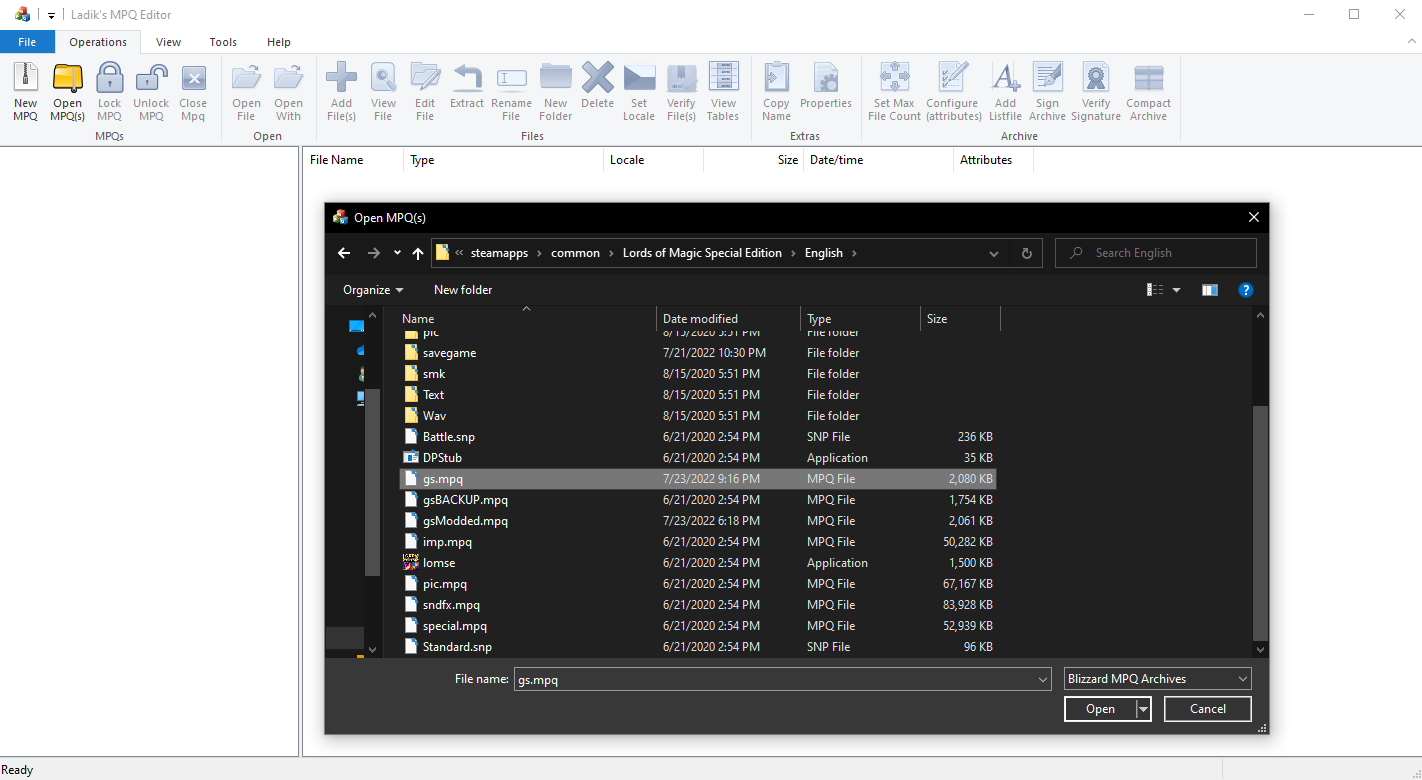Click the Set Max File Count icon
Screen dimensions: 1422x780
894,78
